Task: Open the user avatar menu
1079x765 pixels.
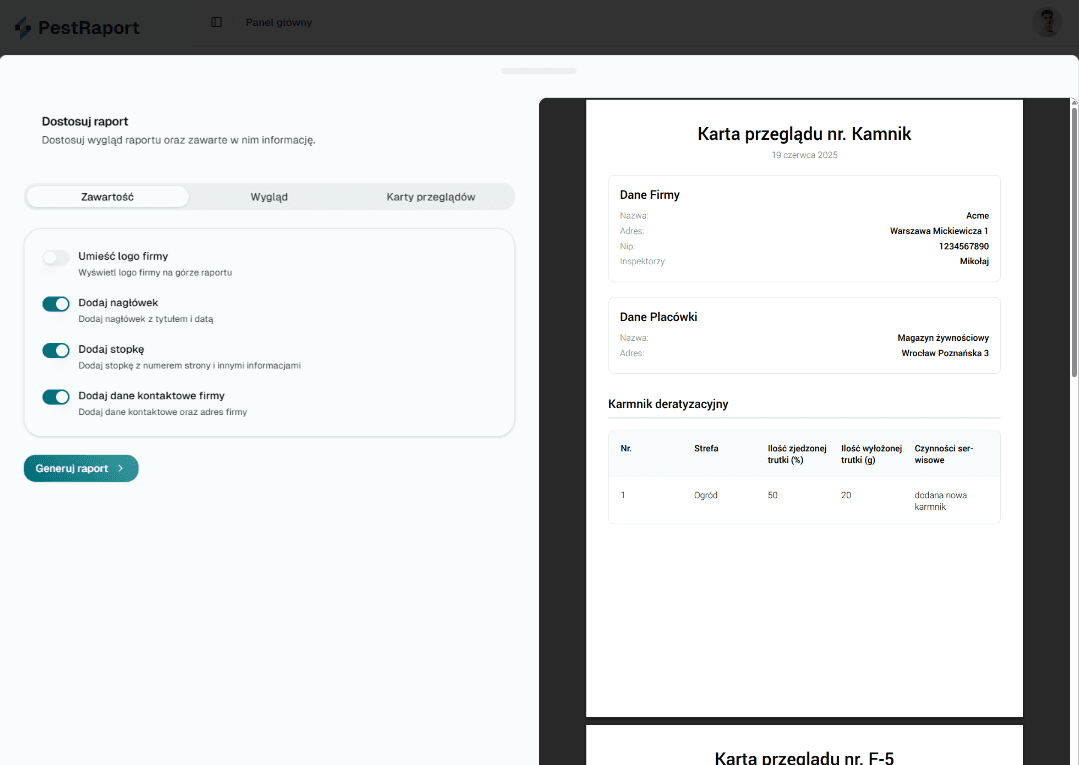Action: (1047, 22)
